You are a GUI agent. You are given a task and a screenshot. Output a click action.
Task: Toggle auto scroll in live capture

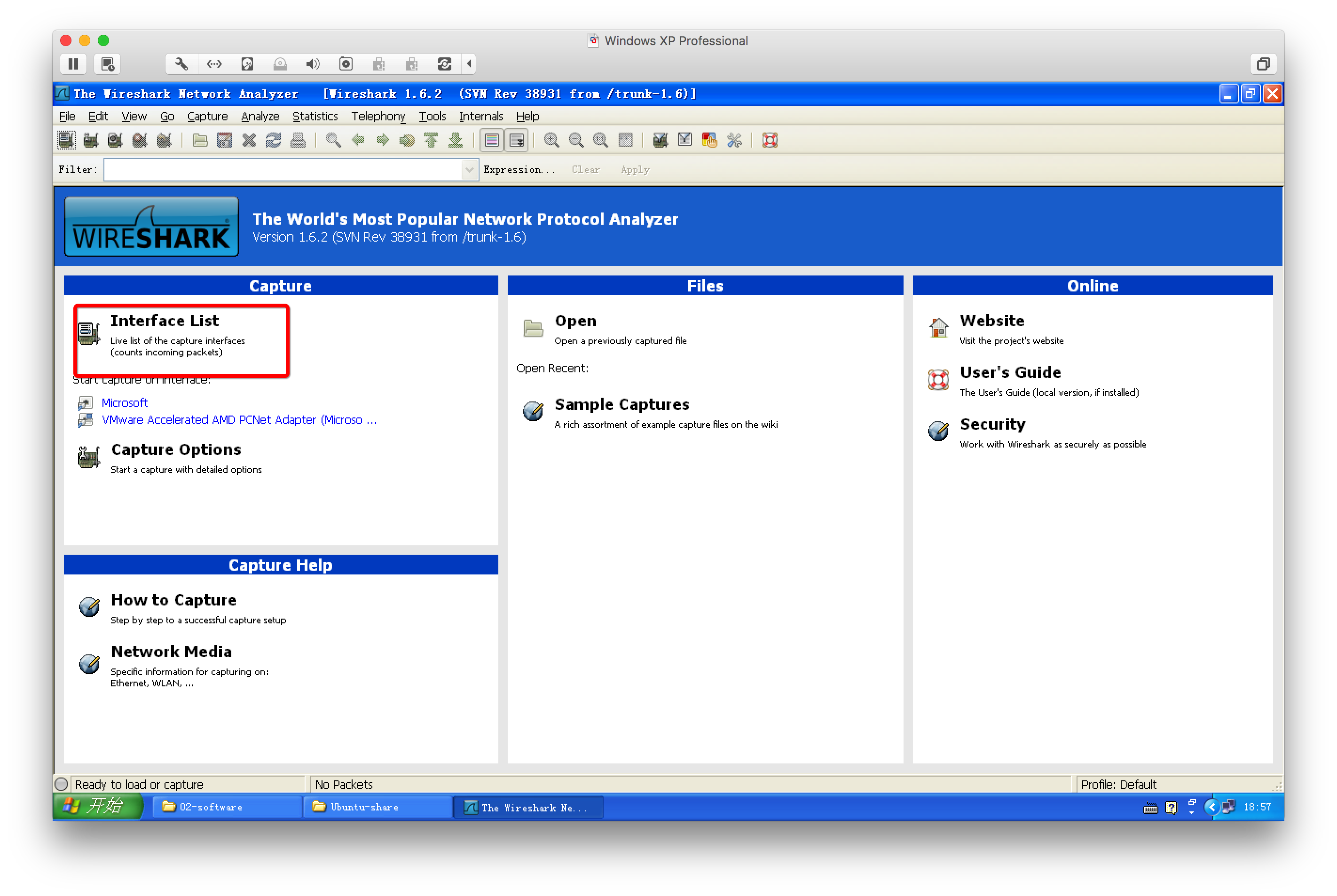[517, 140]
